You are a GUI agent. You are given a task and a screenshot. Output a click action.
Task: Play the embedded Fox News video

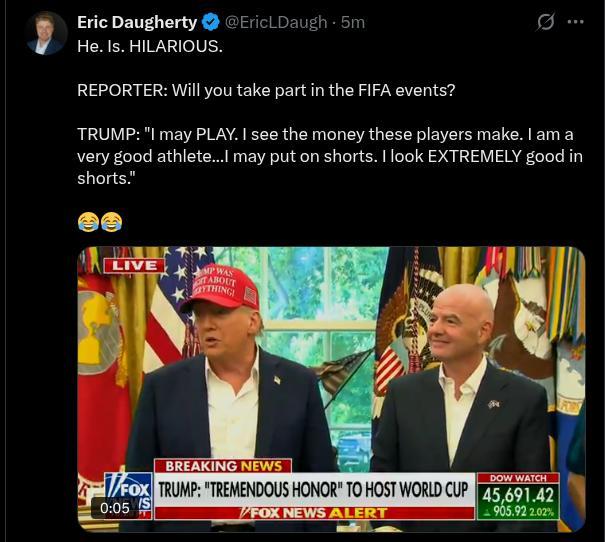[x=331, y=389]
